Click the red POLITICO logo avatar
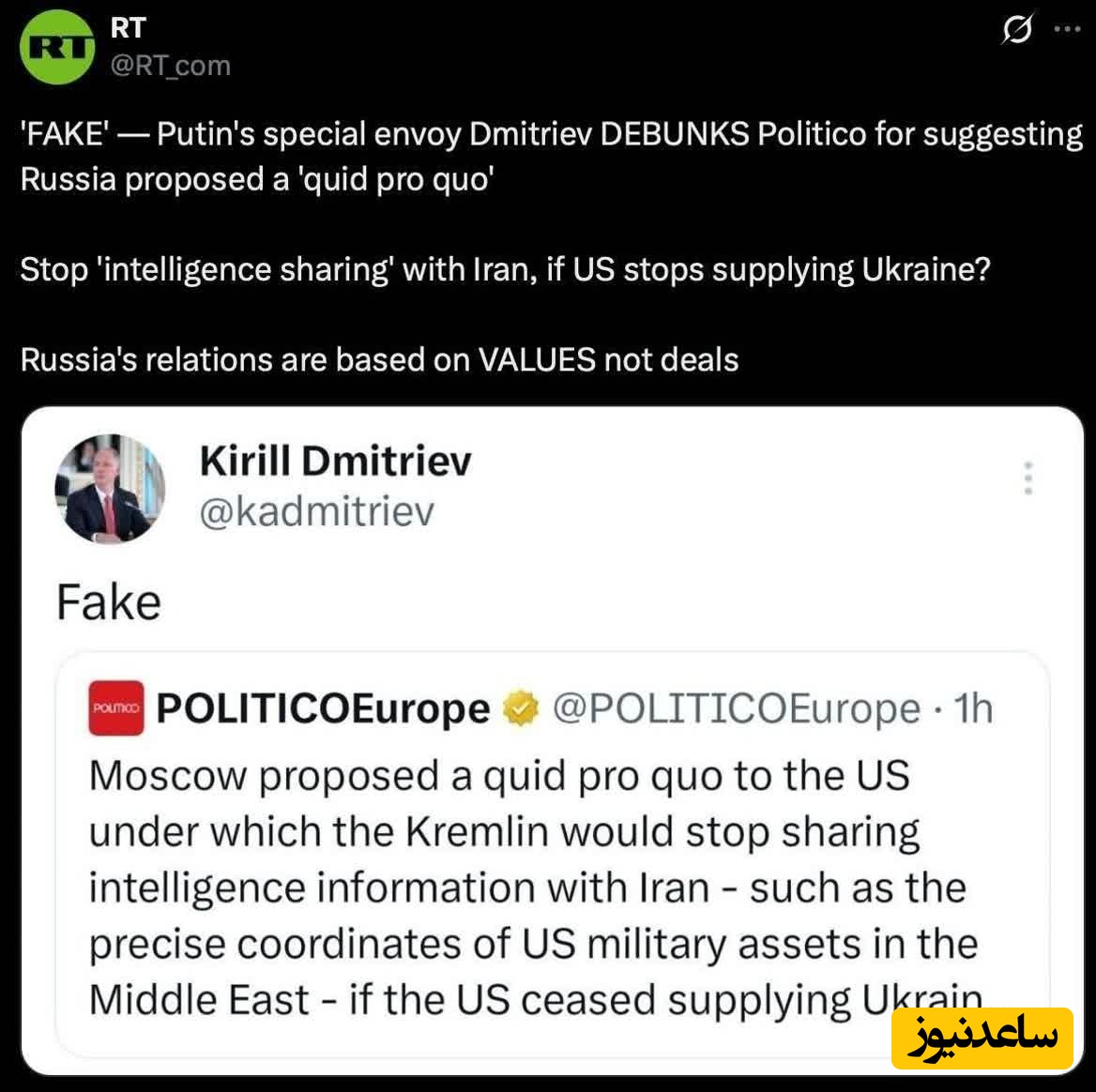1096x1092 pixels. [116, 707]
